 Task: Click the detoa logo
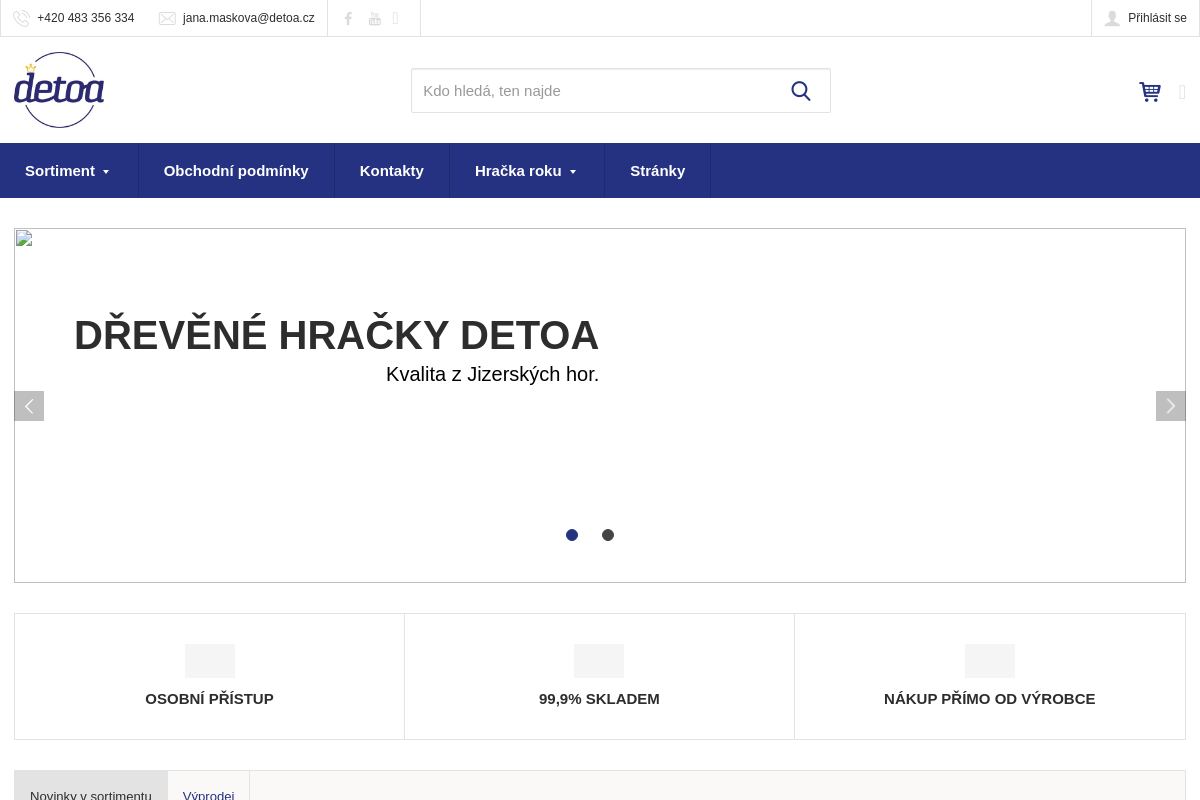click(x=59, y=90)
